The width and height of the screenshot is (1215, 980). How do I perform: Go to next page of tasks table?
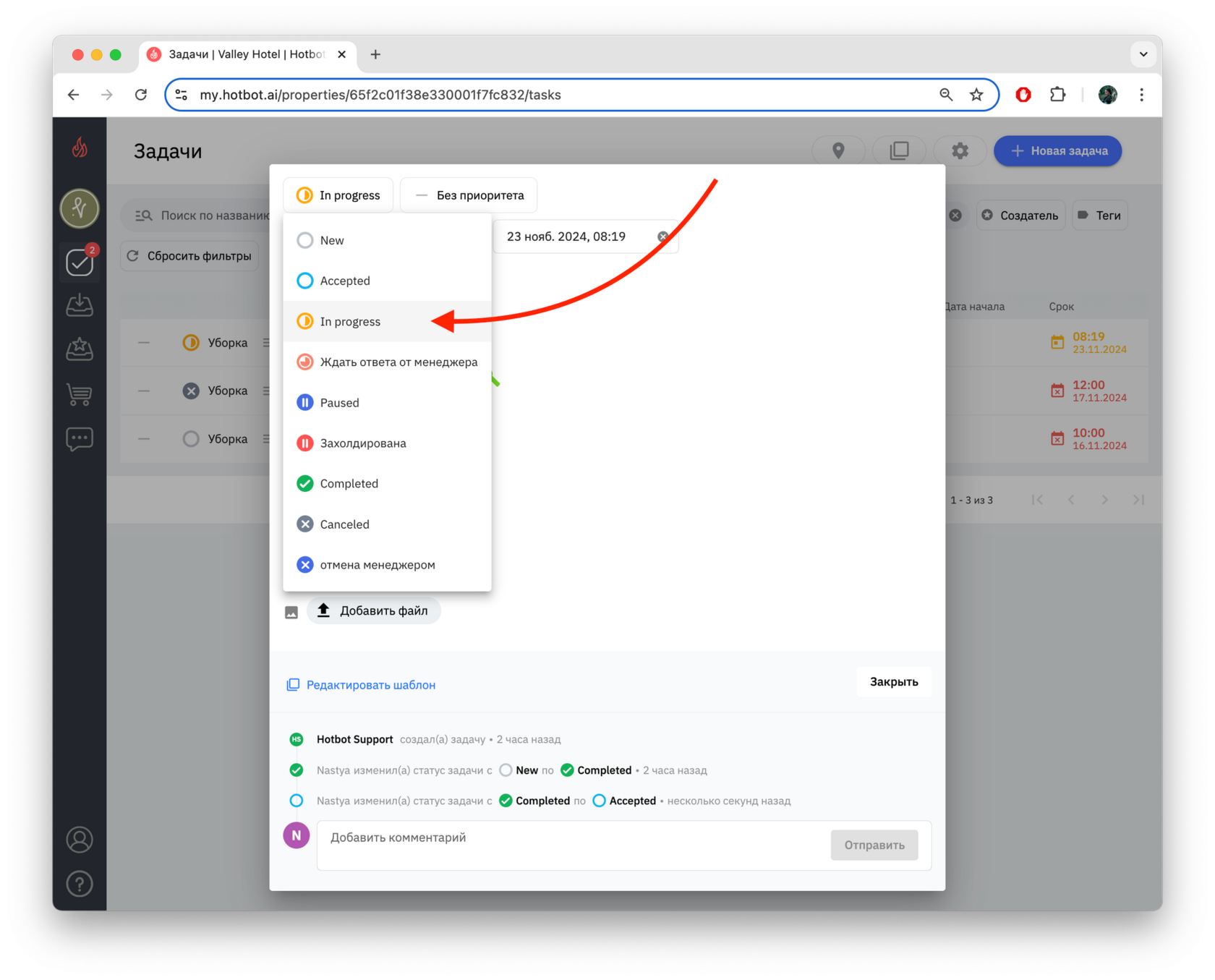[x=1104, y=500]
